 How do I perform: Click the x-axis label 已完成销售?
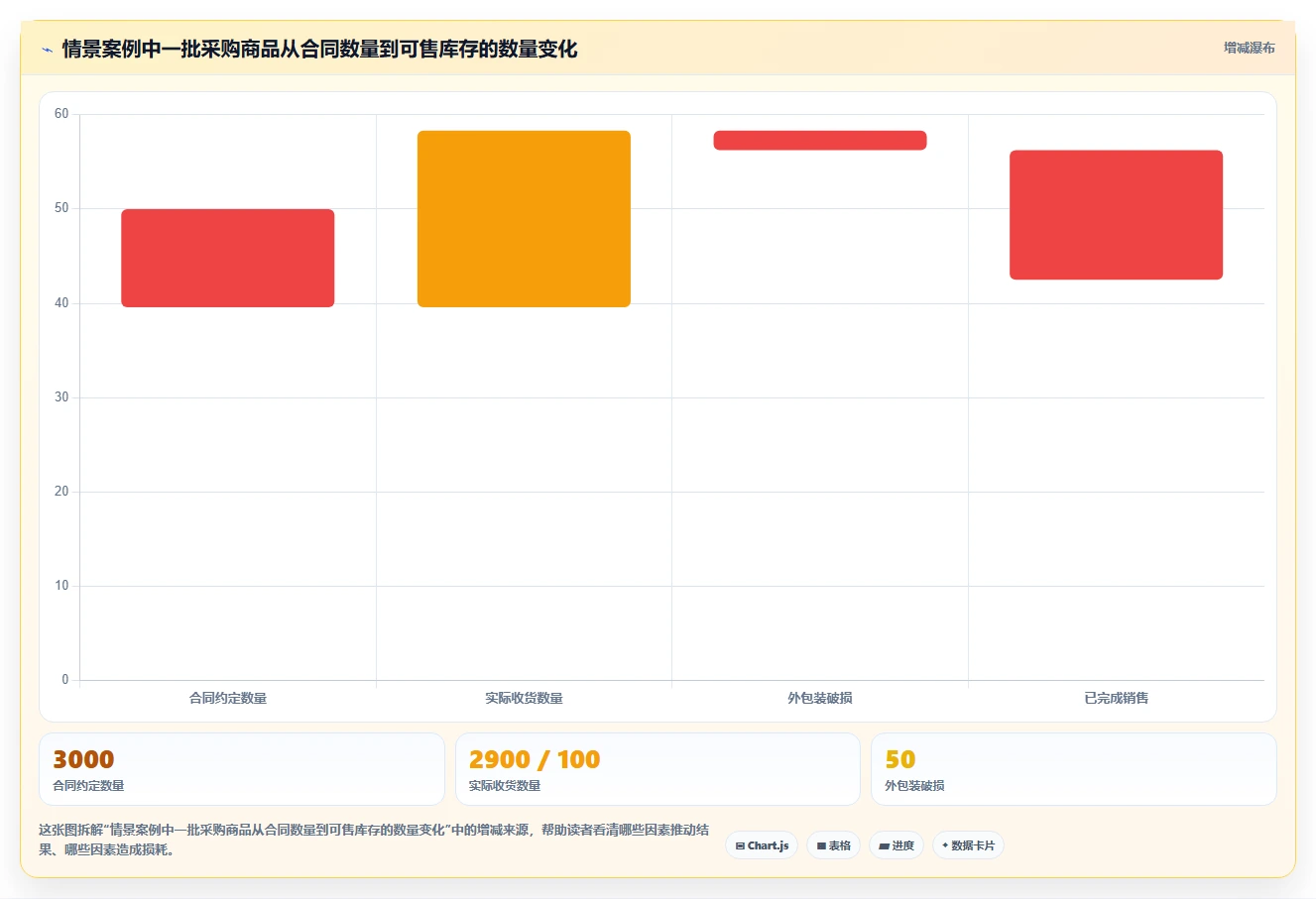coord(1116,698)
